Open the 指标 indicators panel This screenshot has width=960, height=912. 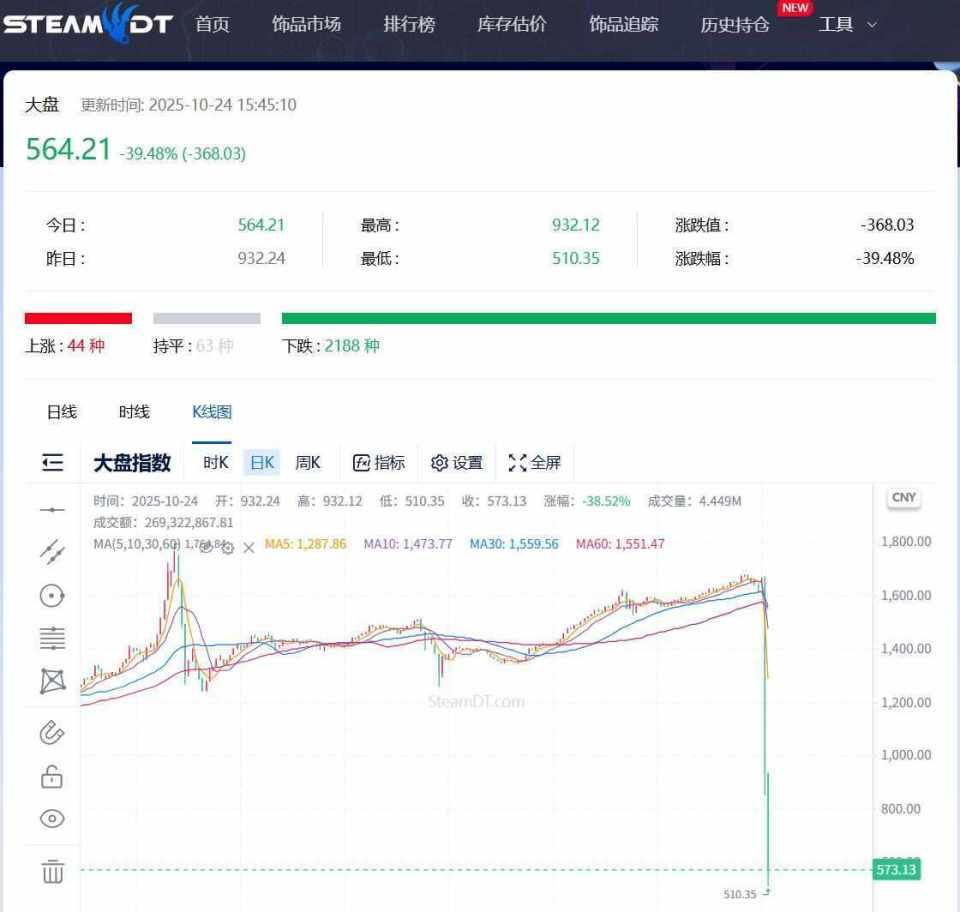(378, 462)
